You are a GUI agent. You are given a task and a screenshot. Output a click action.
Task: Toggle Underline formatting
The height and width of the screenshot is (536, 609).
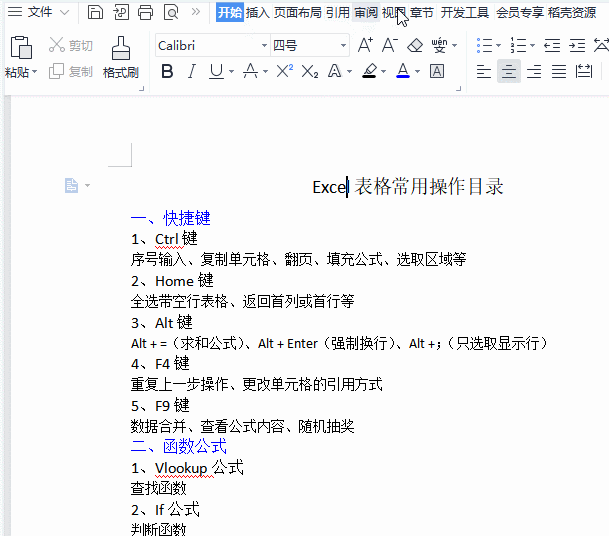click(216, 71)
